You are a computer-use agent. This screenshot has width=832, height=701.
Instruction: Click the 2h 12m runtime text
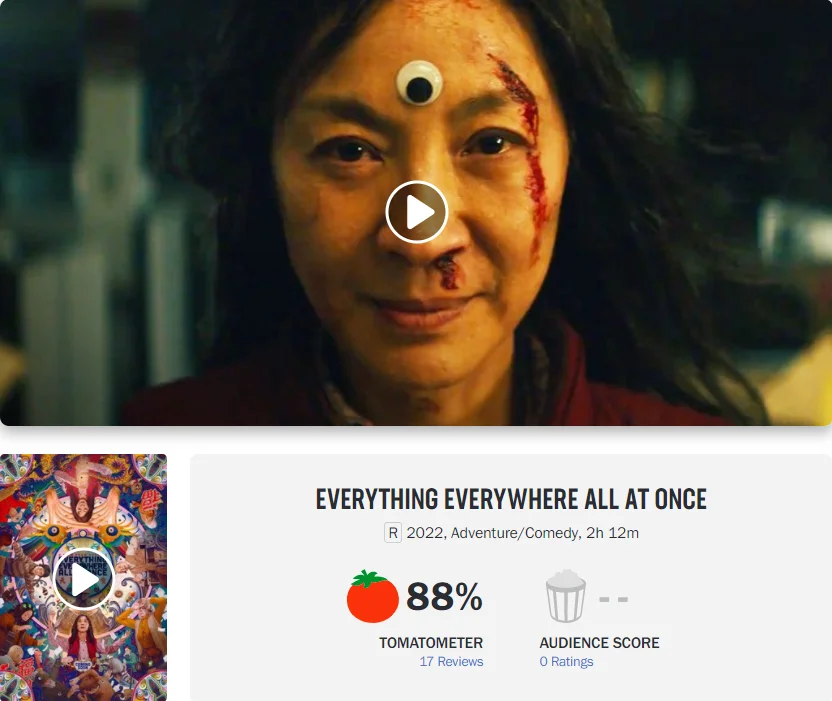point(612,533)
